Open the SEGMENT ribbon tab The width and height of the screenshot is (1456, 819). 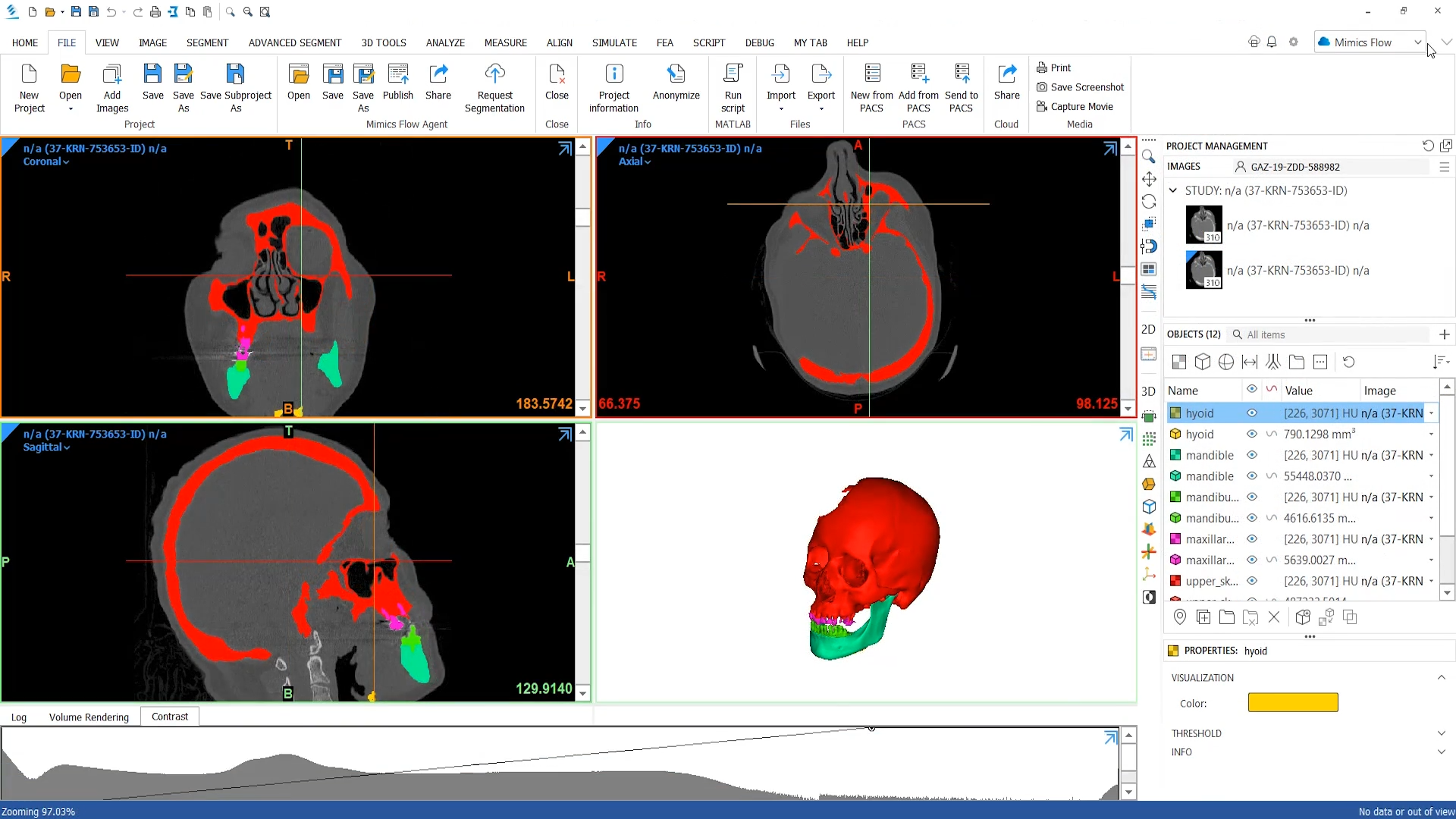click(207, 43)
